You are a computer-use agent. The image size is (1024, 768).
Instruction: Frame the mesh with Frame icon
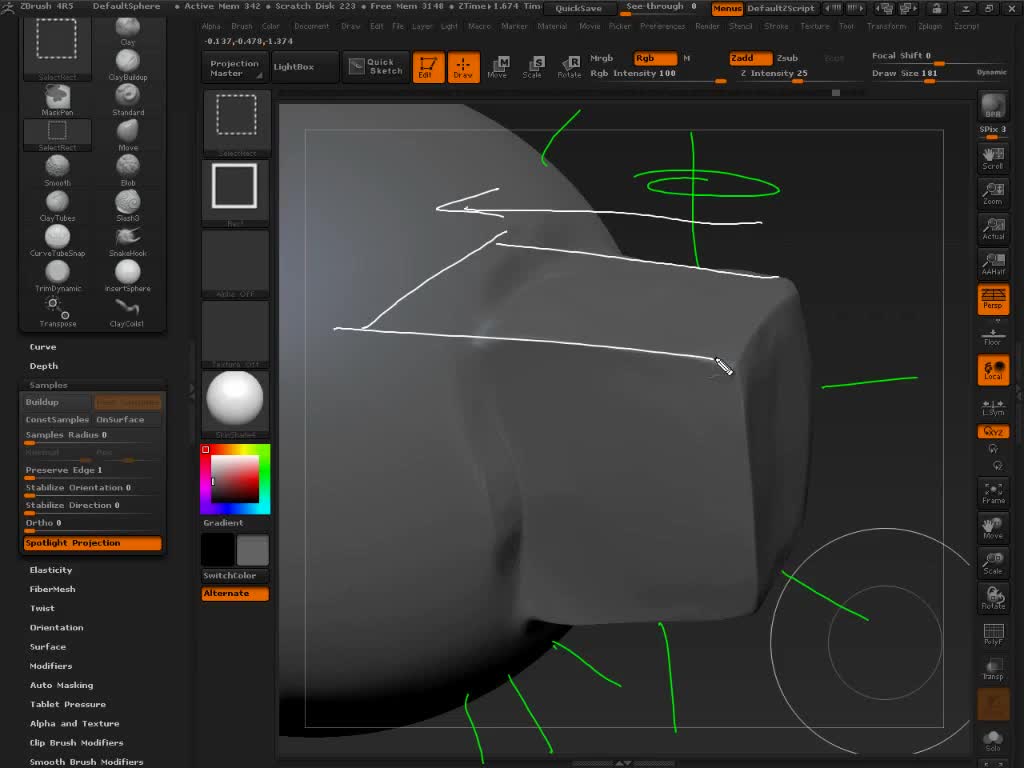993,492
